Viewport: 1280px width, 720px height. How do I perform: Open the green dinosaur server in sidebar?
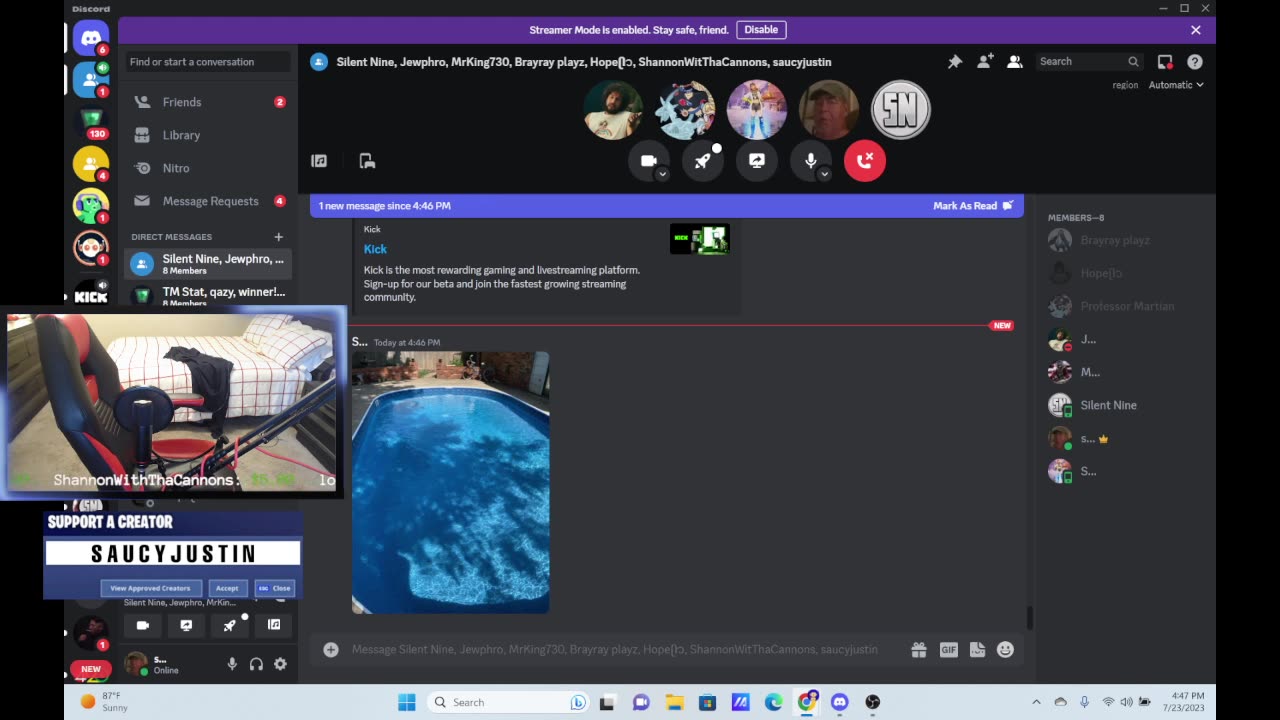click(91, 206)
